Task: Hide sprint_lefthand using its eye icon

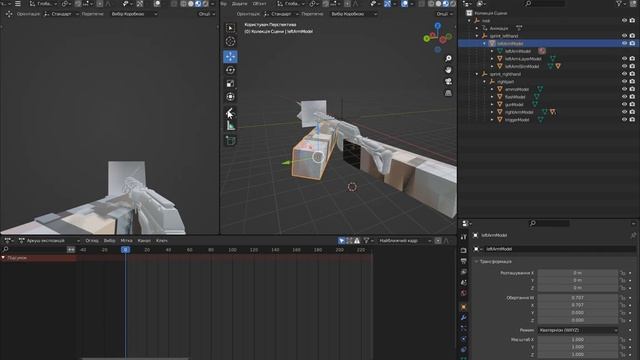Action: 624,36
